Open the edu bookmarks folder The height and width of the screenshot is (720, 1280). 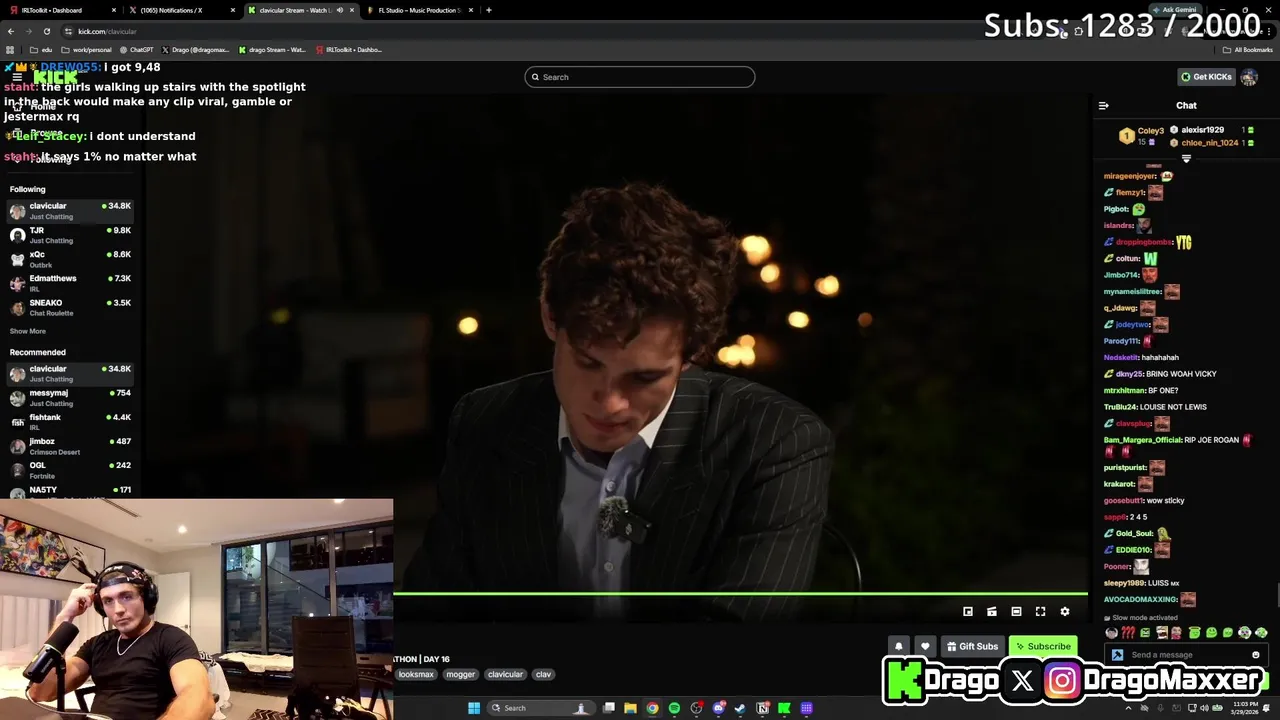coord(41,49)
